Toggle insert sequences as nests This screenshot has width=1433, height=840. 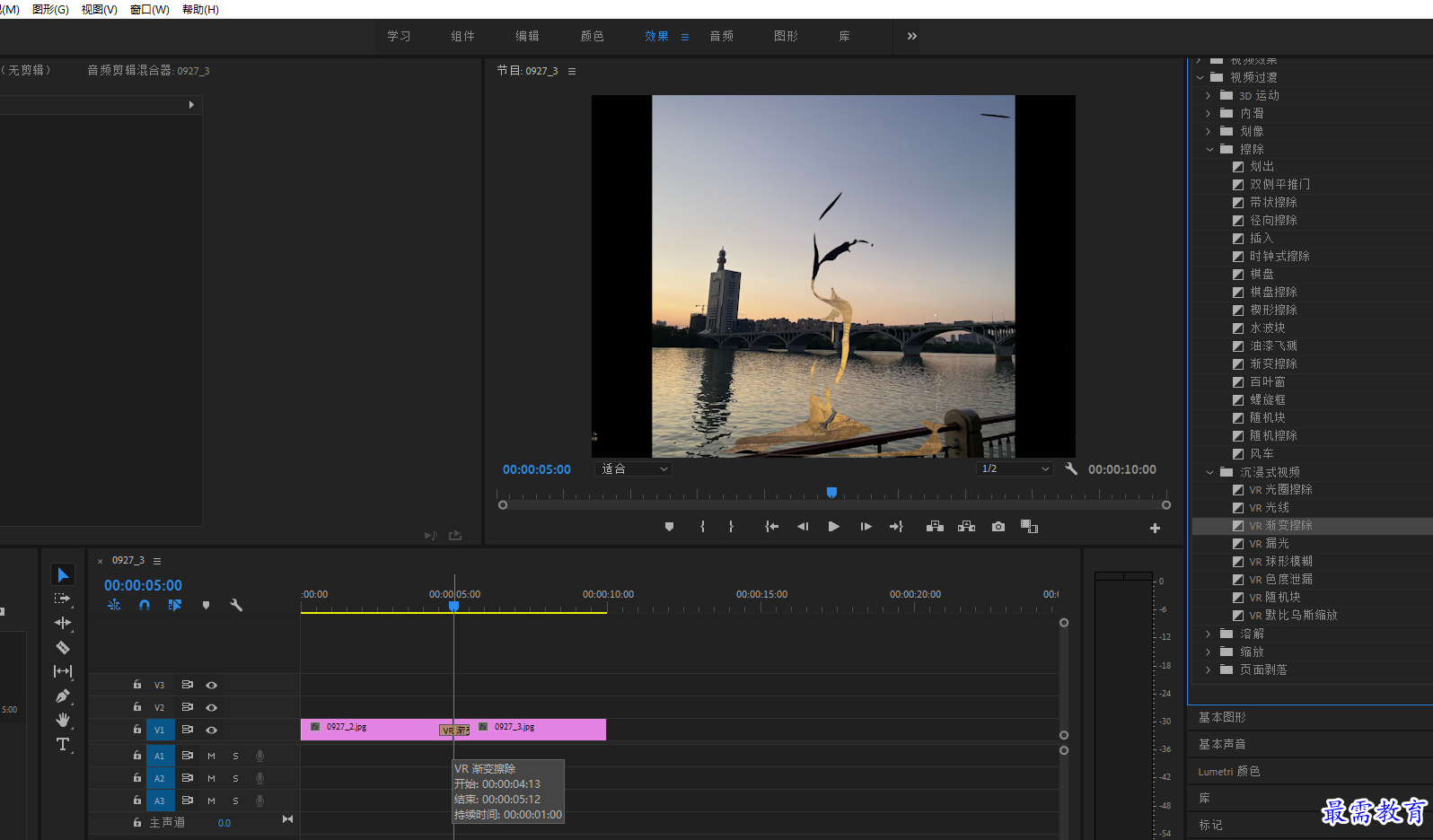click(x=114, y=605)
